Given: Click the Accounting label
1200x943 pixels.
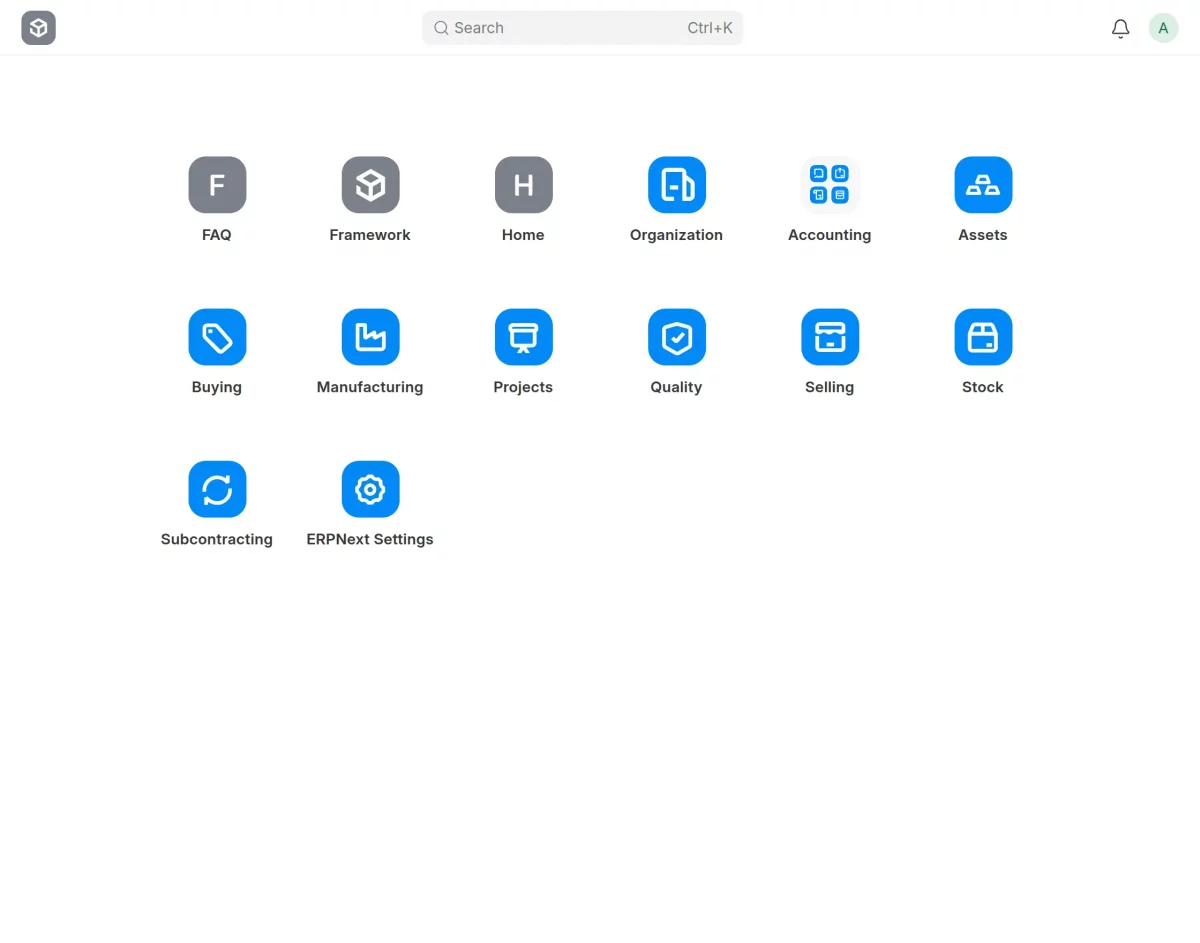Looking at the screenshot, I should pyautogui.click(x=829, y=235).
